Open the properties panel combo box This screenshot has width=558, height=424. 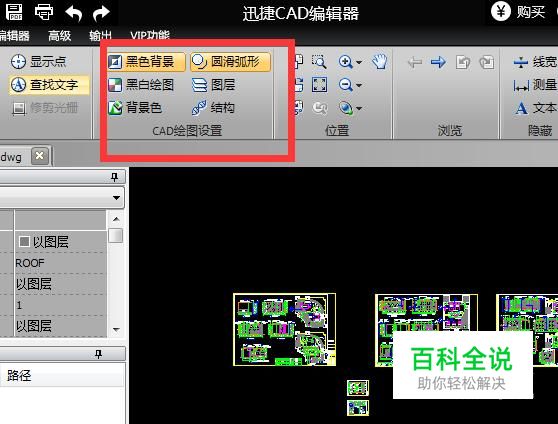[x=62, y=198]
